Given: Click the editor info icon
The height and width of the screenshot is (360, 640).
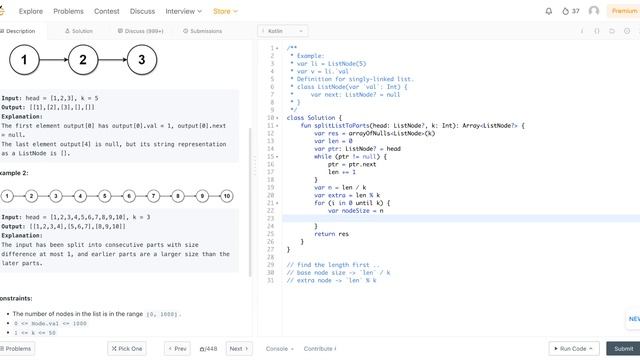Looking at the screenshot, I should point(582,31).
